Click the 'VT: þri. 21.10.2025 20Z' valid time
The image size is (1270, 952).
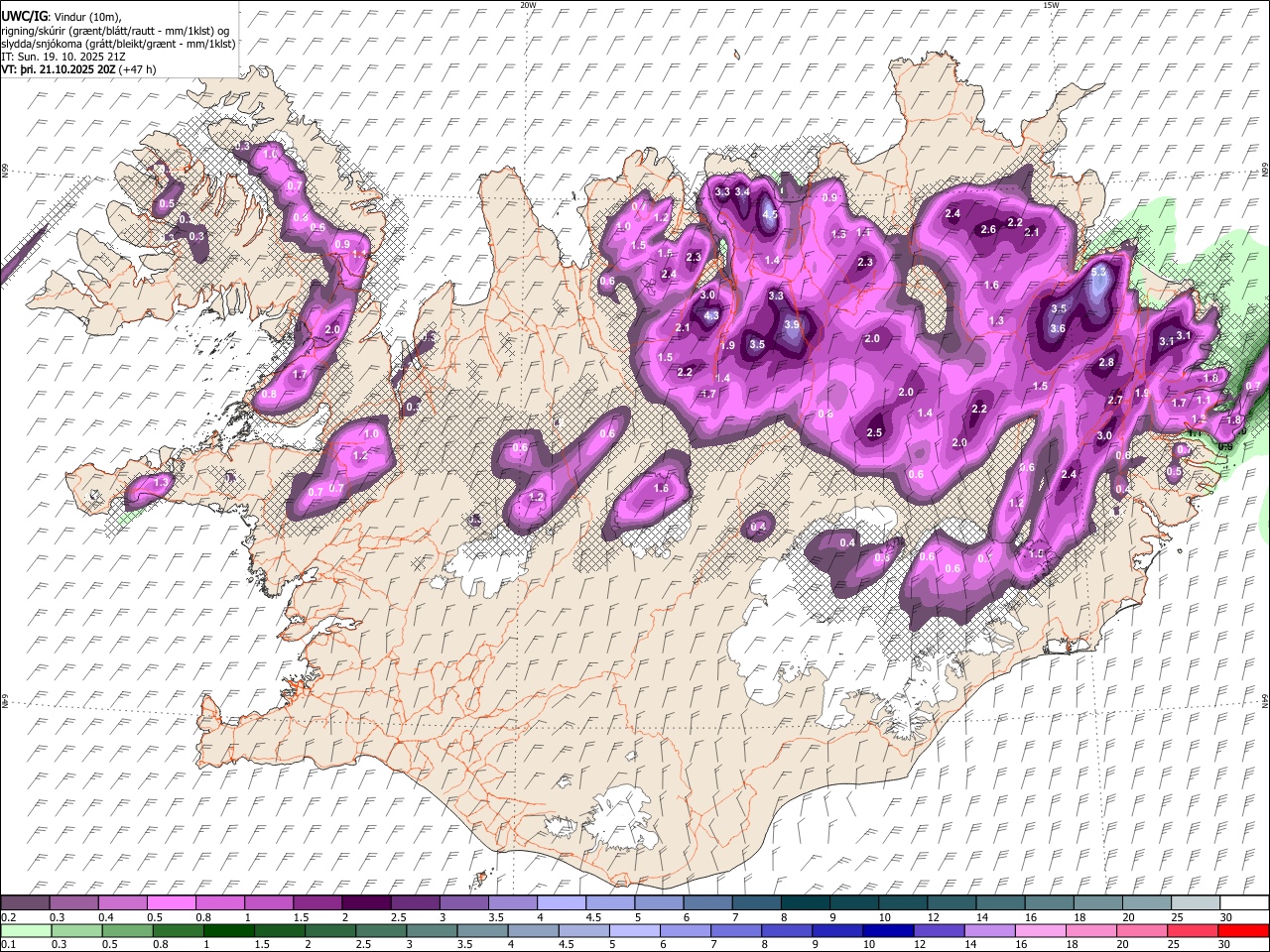(x=59, y=70)
